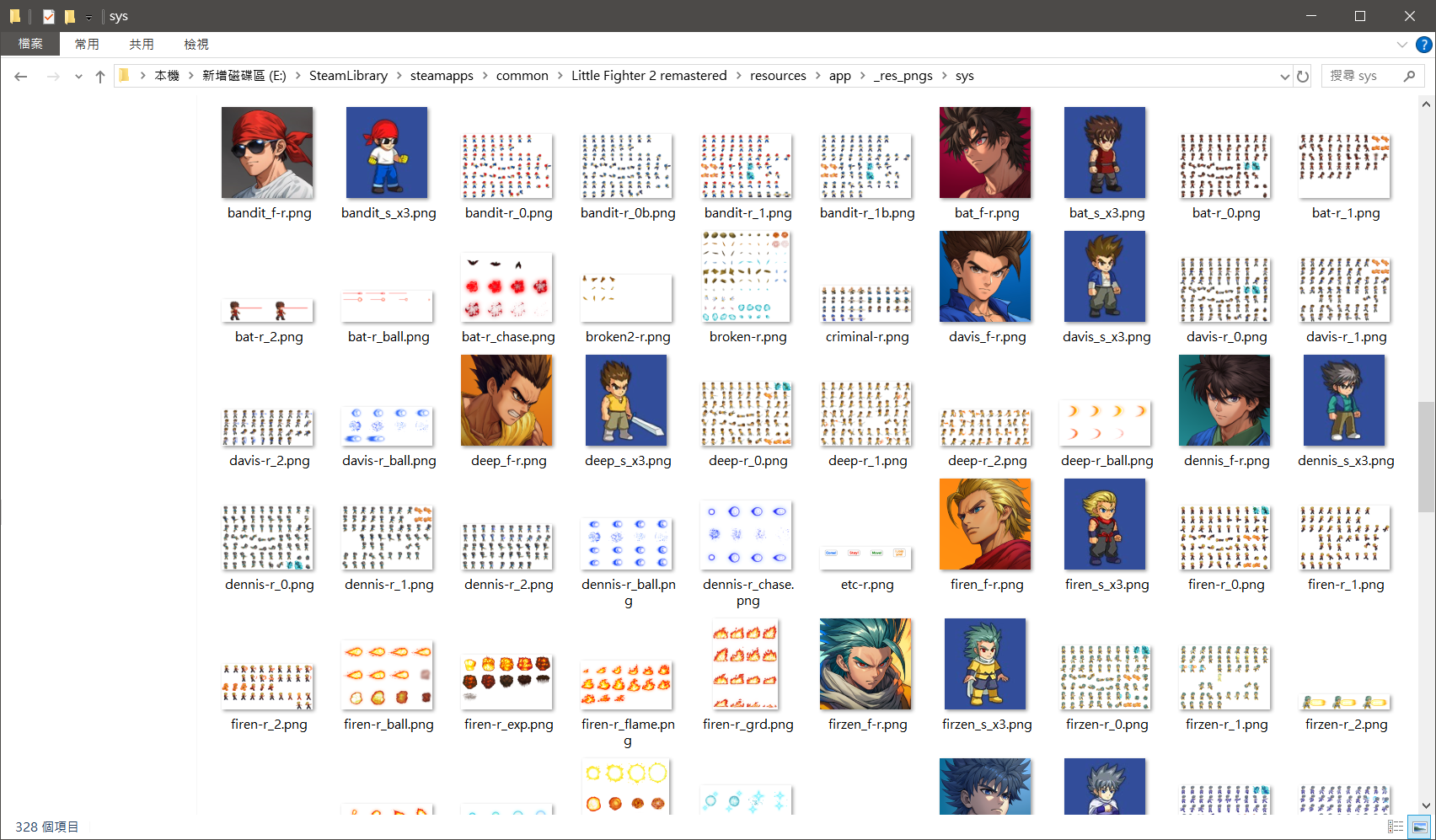
Task: Go up one folder level
Action: click(100, 77)
